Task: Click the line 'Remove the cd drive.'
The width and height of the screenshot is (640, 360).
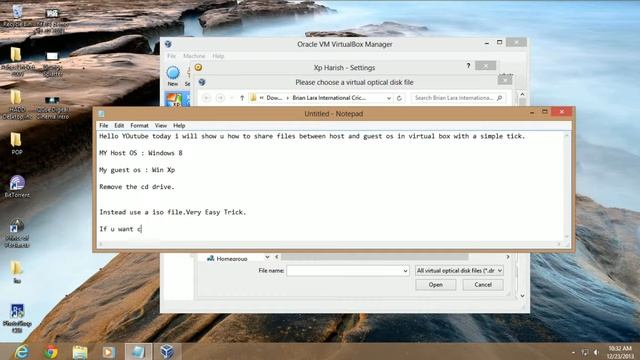Action: click(137, 187)
